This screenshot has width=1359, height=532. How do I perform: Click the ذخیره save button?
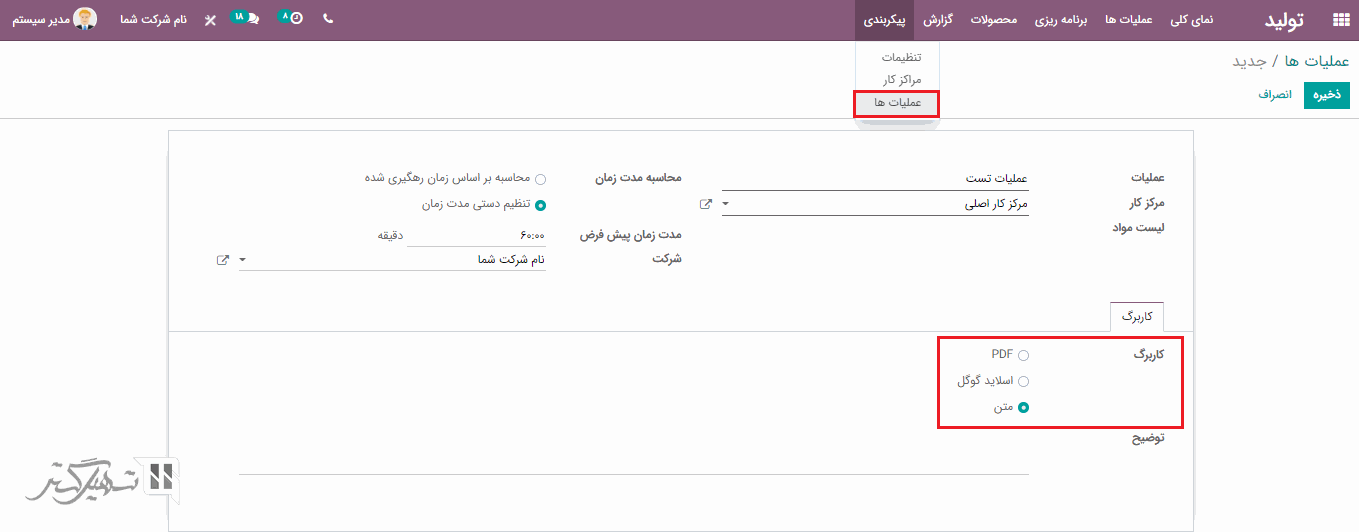[1326, 95]
